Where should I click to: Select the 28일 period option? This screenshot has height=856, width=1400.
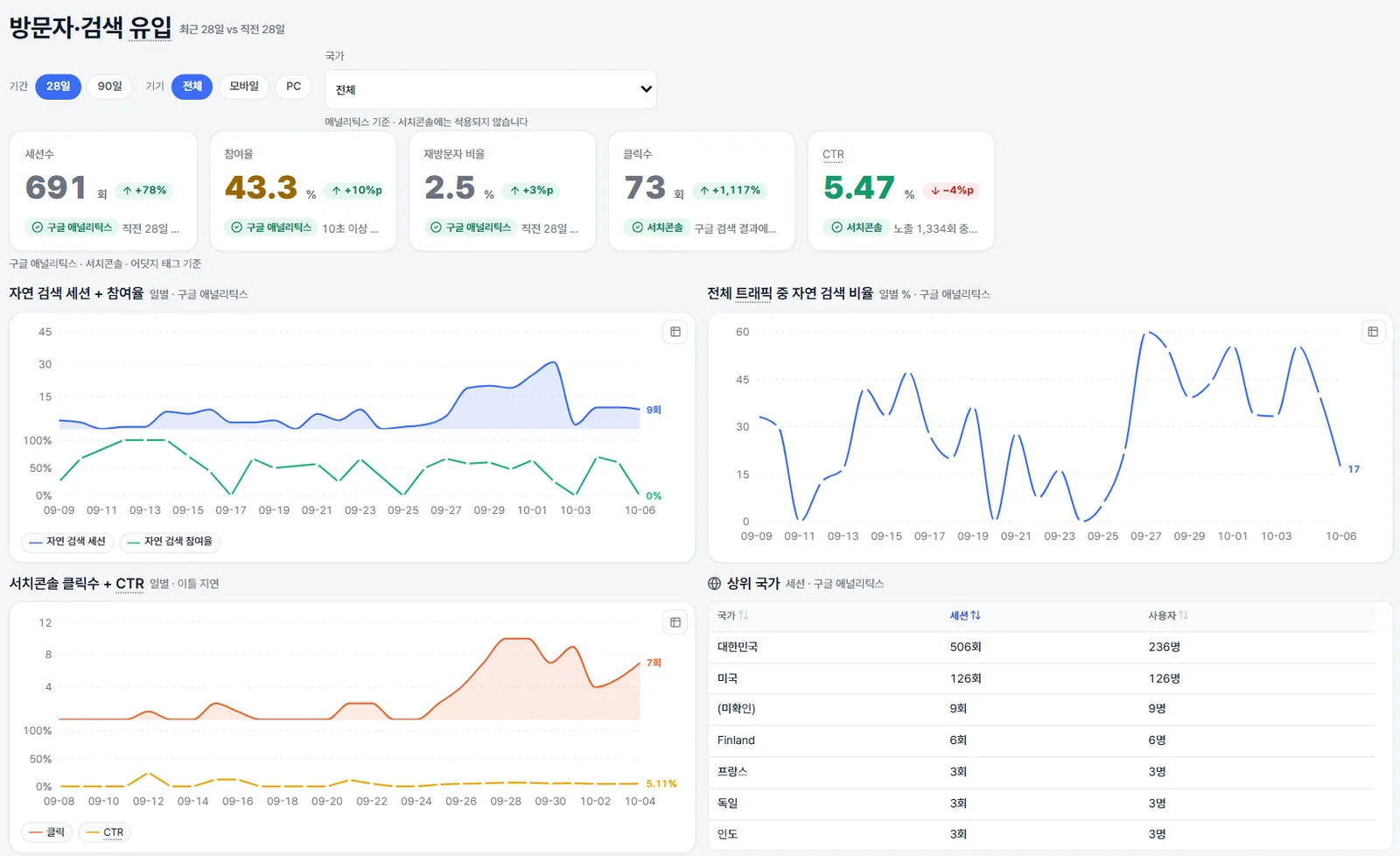pyautogui.click(x=59, y=87)
